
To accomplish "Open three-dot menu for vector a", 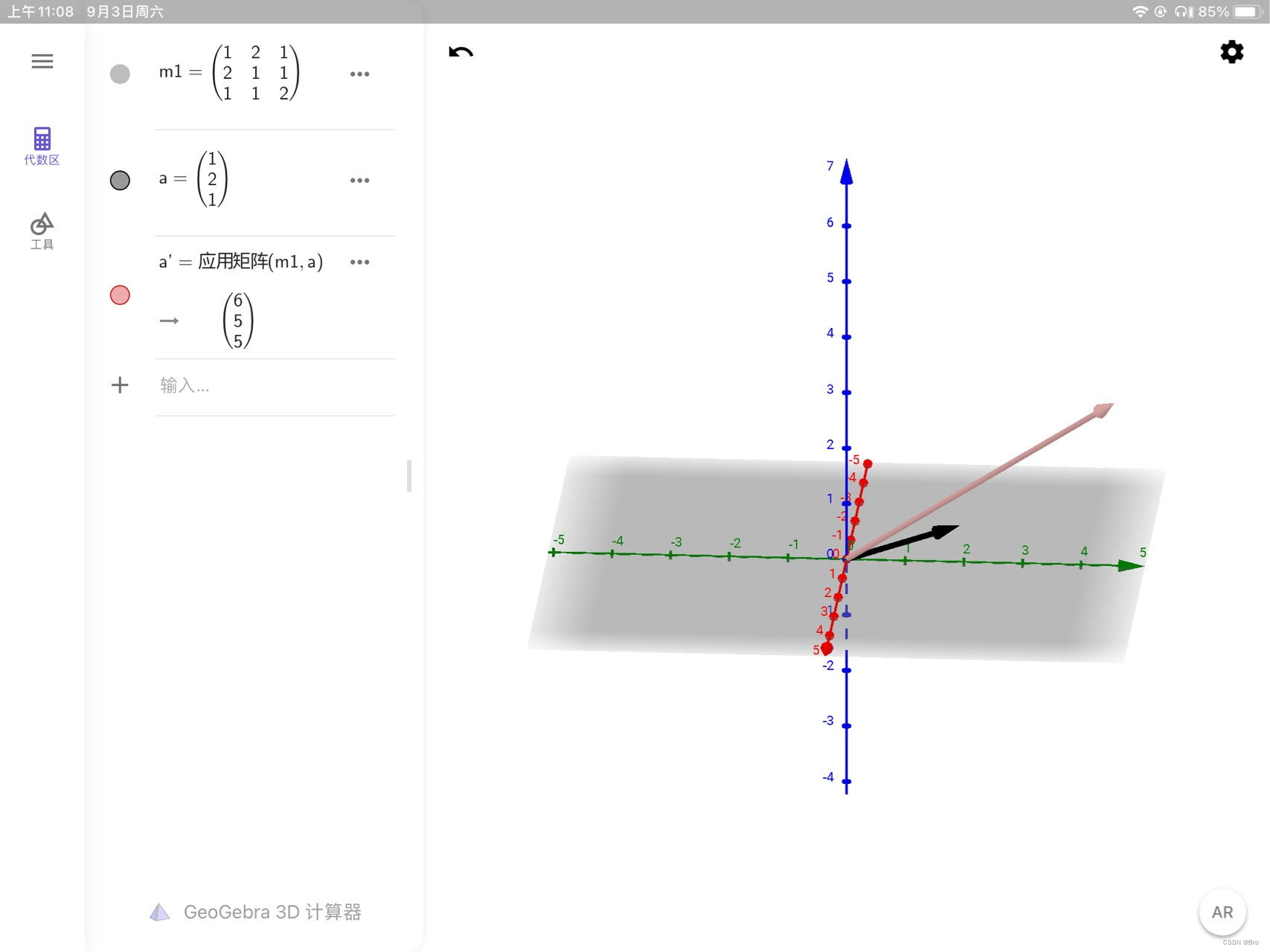I will pos(359,180).
